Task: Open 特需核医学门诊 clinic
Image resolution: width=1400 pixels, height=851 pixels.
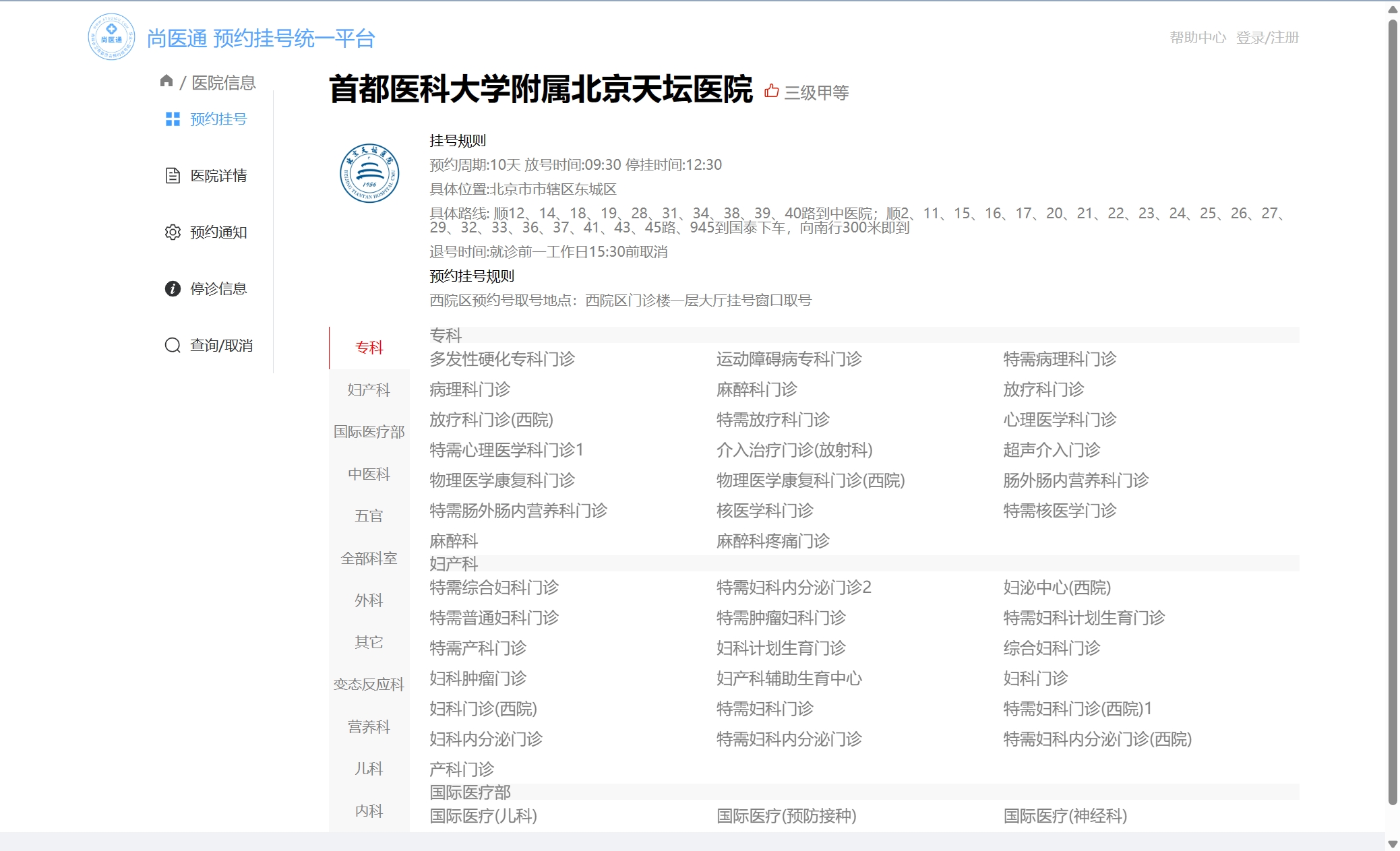Action: click(x=1060, y=511)
